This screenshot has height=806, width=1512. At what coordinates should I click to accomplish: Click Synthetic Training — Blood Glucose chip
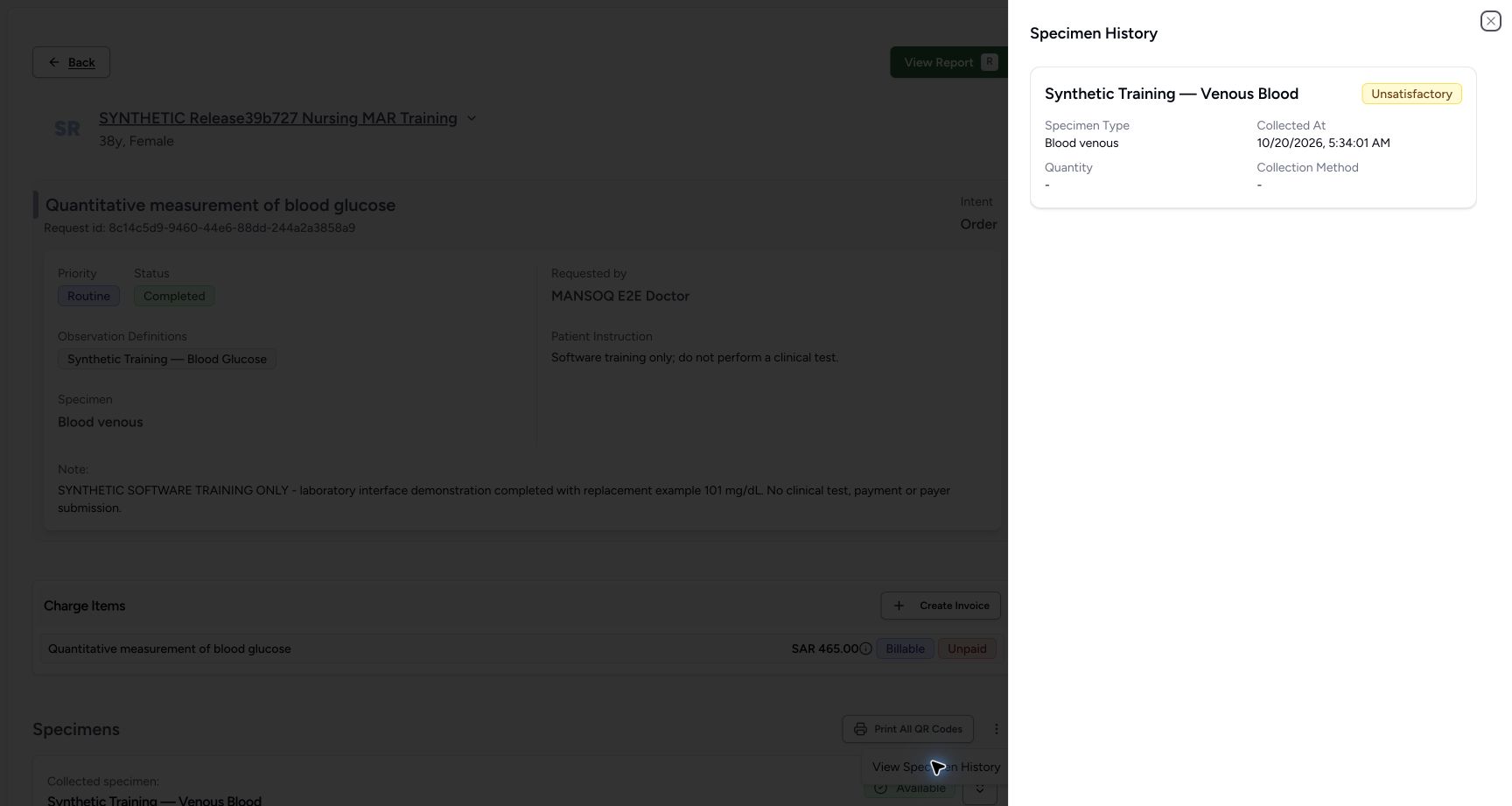(167, 359)
